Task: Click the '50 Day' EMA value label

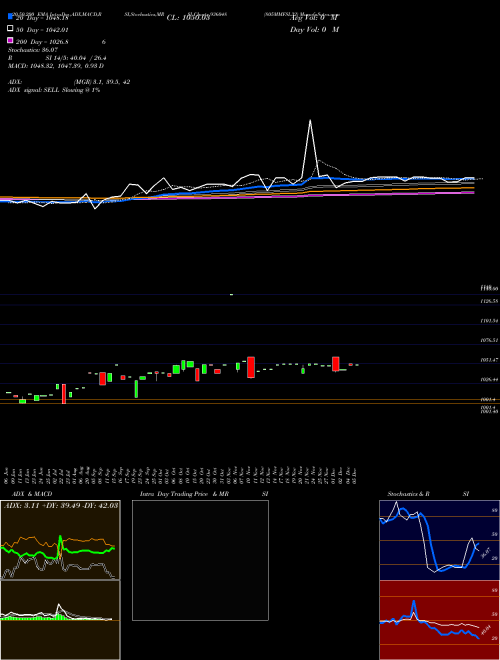Action: pyautogui.click(x=42, y=30)
